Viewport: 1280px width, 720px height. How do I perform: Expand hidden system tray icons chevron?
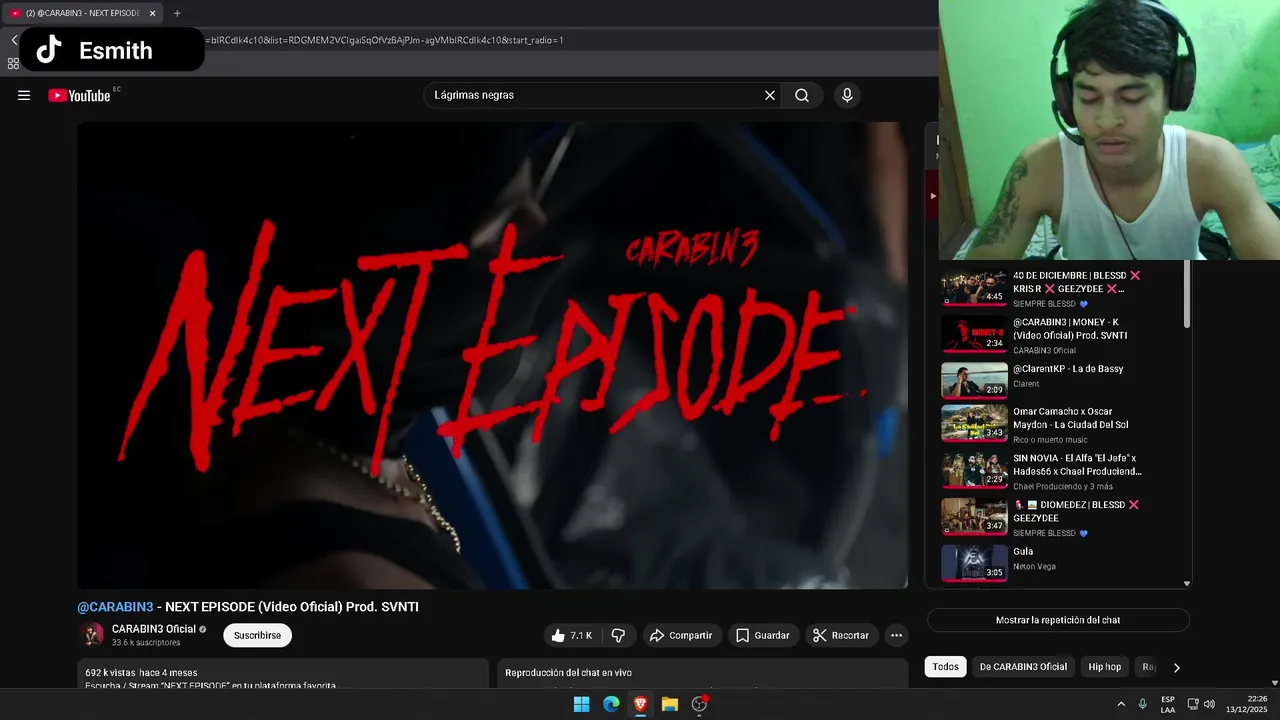pos(1121,705)
